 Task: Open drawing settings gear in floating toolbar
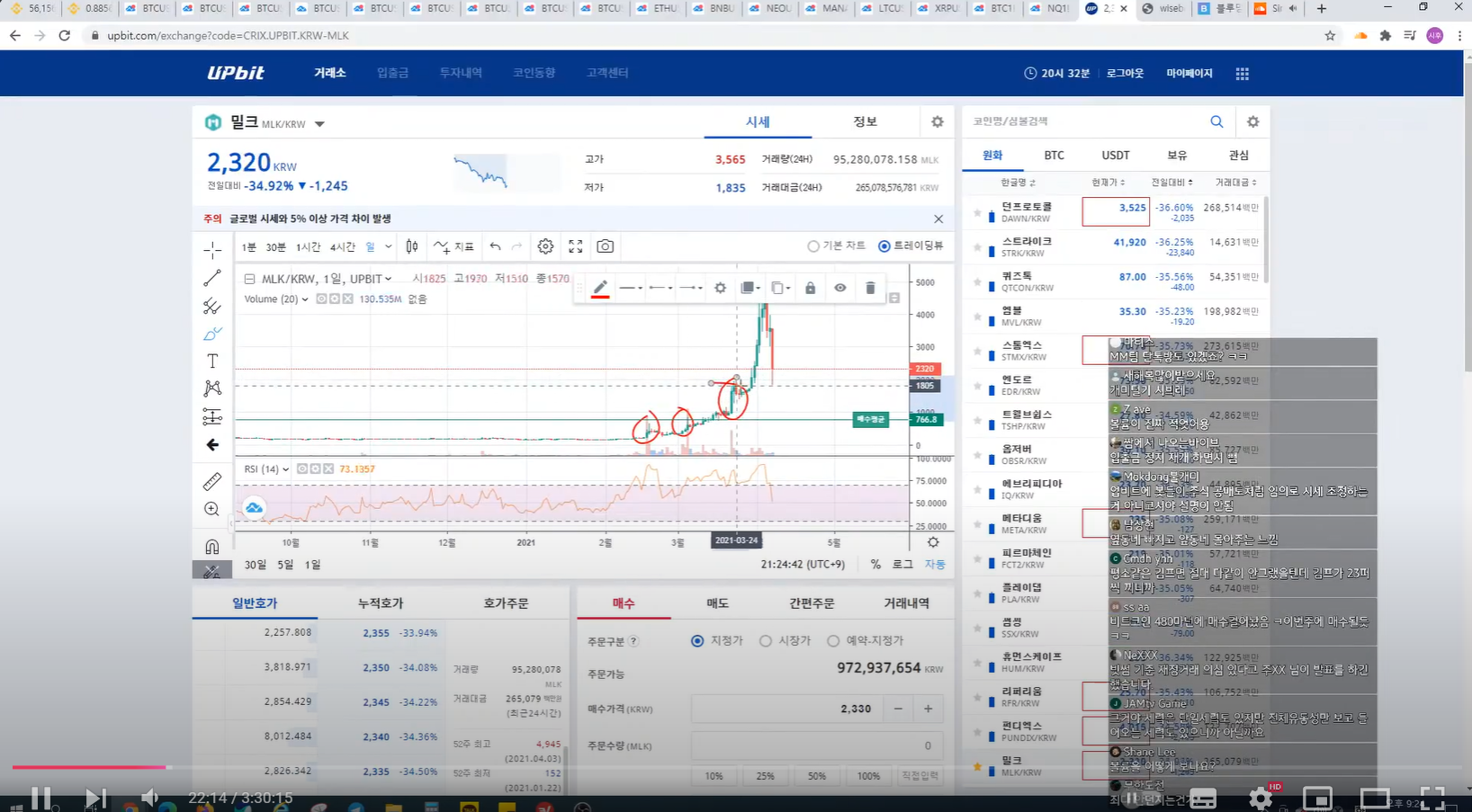coord(720,288)
